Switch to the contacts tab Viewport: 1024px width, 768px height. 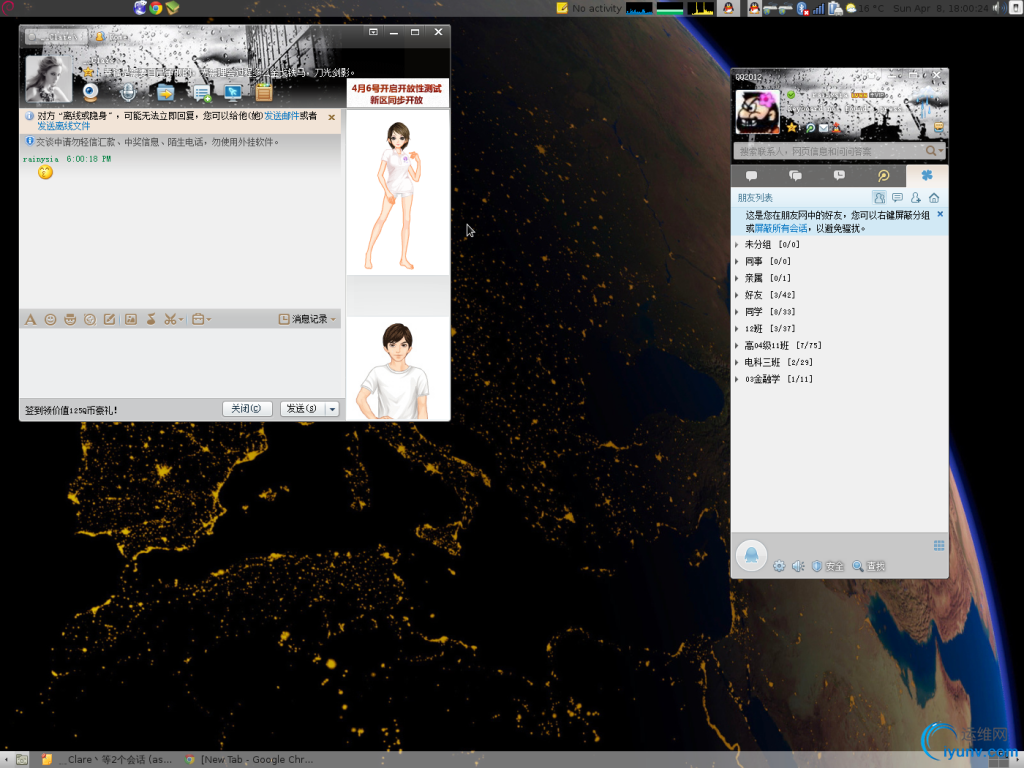pos(752,176)
